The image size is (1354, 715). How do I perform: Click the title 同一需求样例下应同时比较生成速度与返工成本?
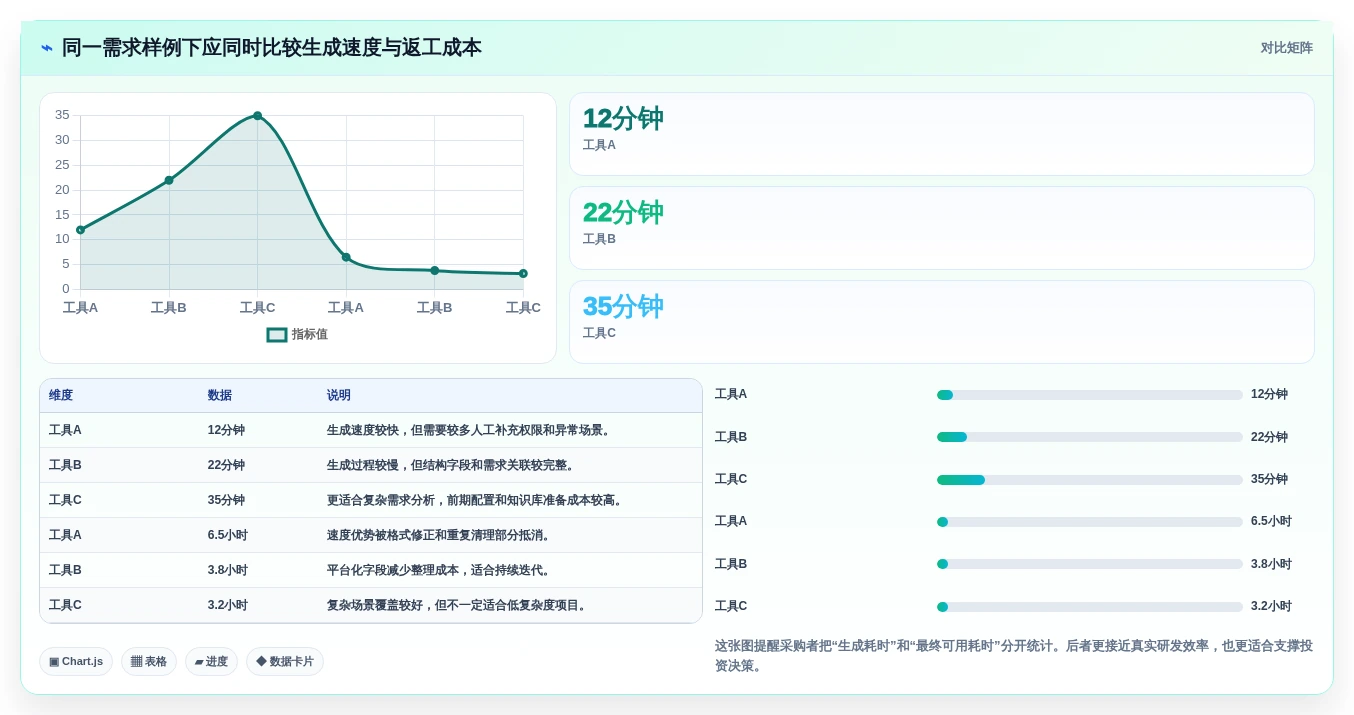pos(272,48)
